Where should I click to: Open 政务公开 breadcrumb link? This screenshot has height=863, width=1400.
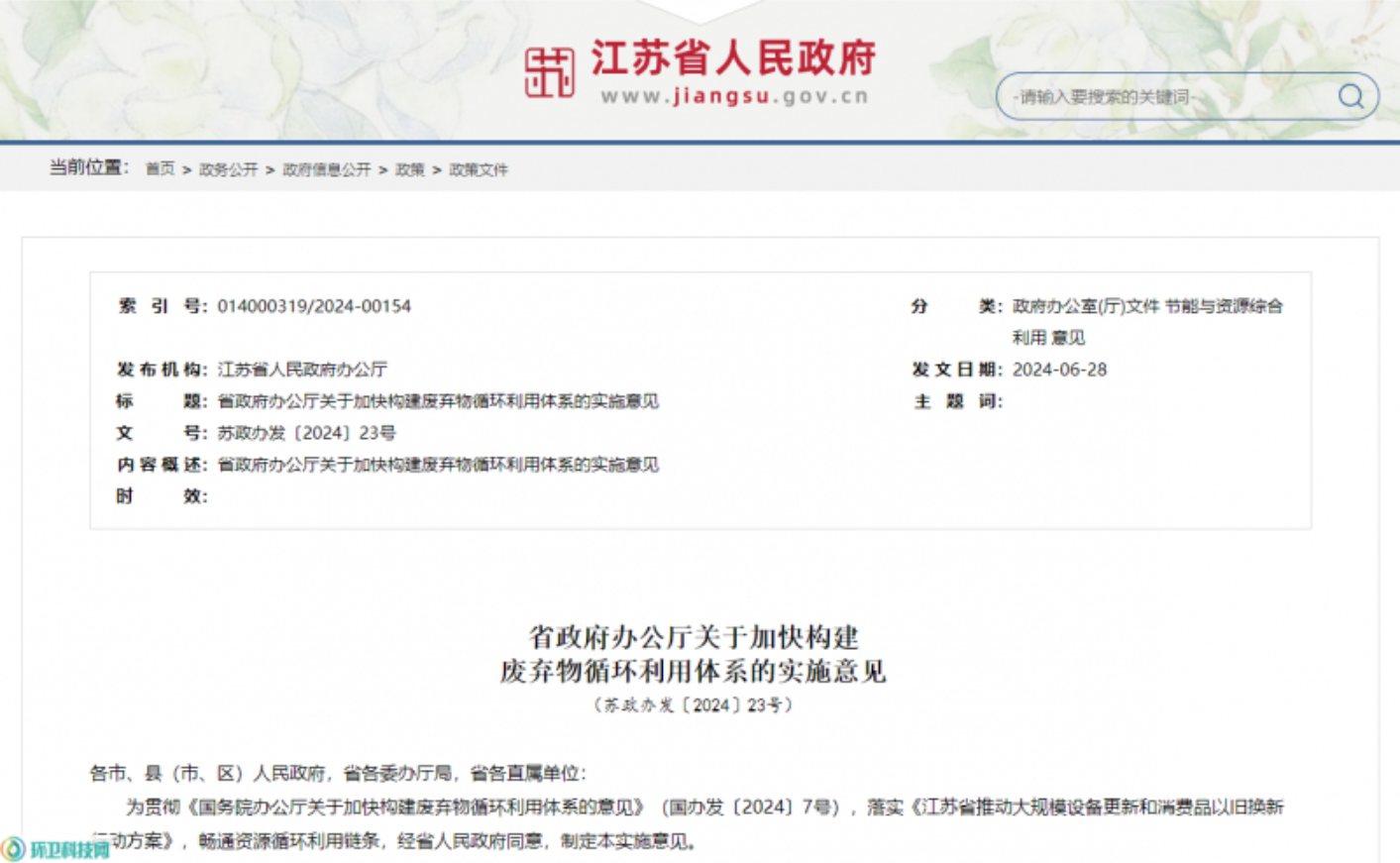(x=228, y=169)
